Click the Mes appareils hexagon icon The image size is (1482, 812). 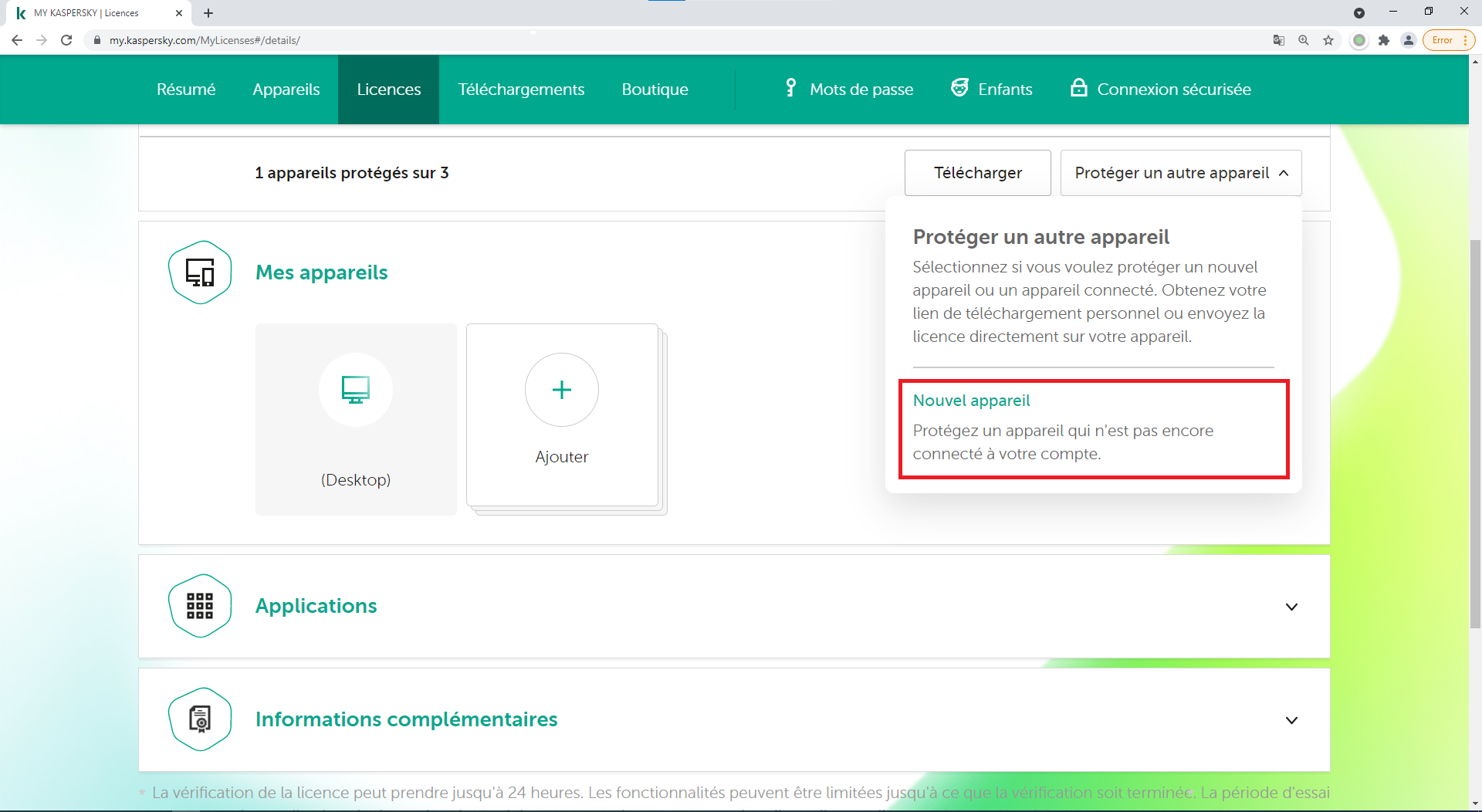tap(200, 272)
